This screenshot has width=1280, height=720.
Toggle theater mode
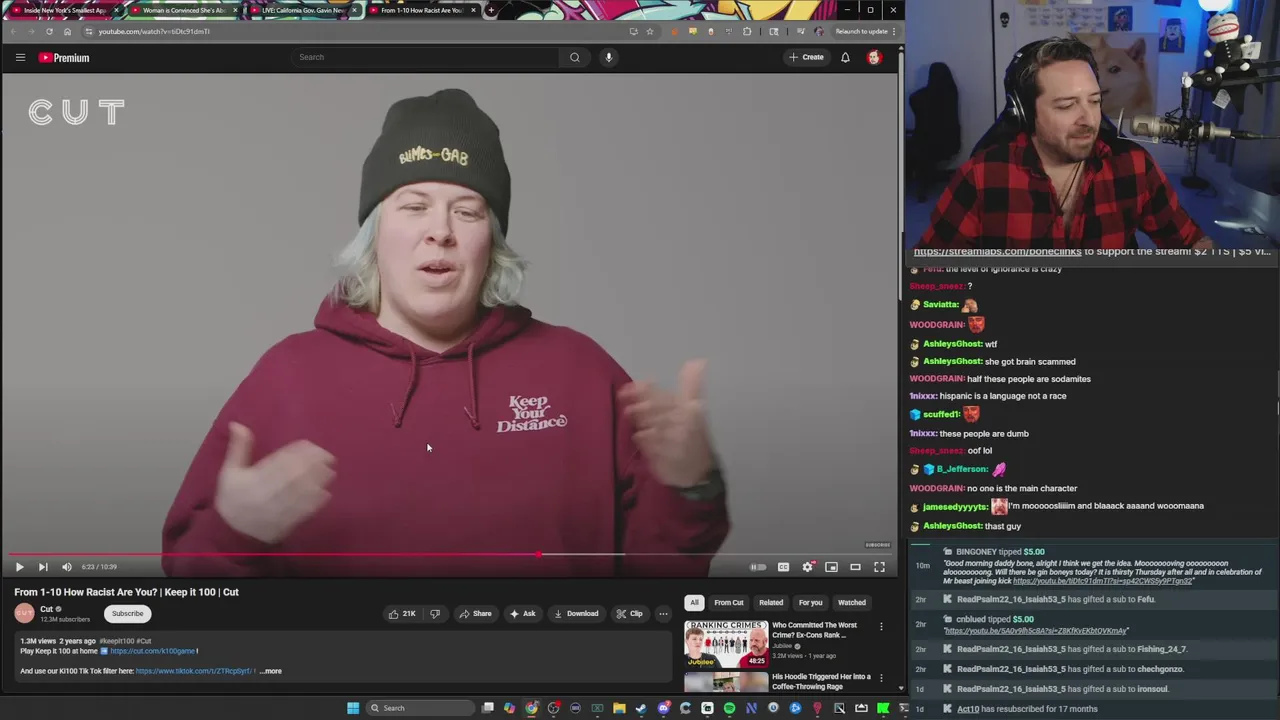[x=855, y=567]
